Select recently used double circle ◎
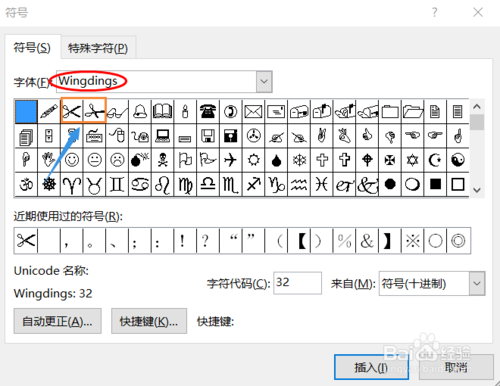This screenshot has width=500, height=386. (x=458, y=241)
